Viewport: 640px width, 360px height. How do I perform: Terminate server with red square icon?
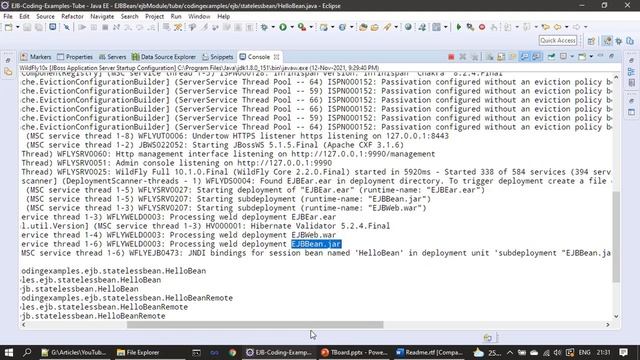click(x=451, y=57)
